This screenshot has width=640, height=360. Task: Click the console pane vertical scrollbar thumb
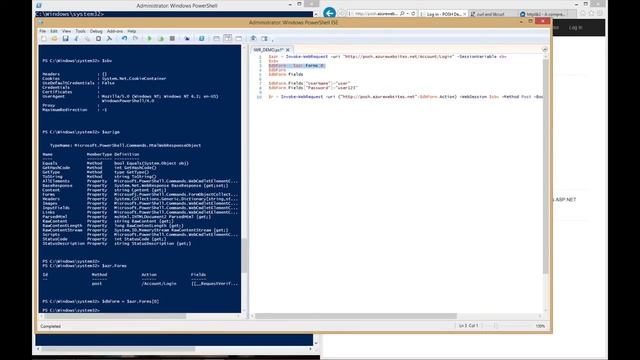pyautogui.click(x=244, y=256)
